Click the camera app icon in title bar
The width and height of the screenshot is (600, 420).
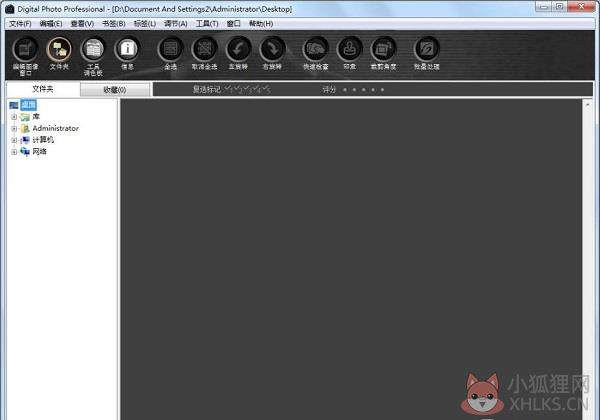click(x=10, y=9)
